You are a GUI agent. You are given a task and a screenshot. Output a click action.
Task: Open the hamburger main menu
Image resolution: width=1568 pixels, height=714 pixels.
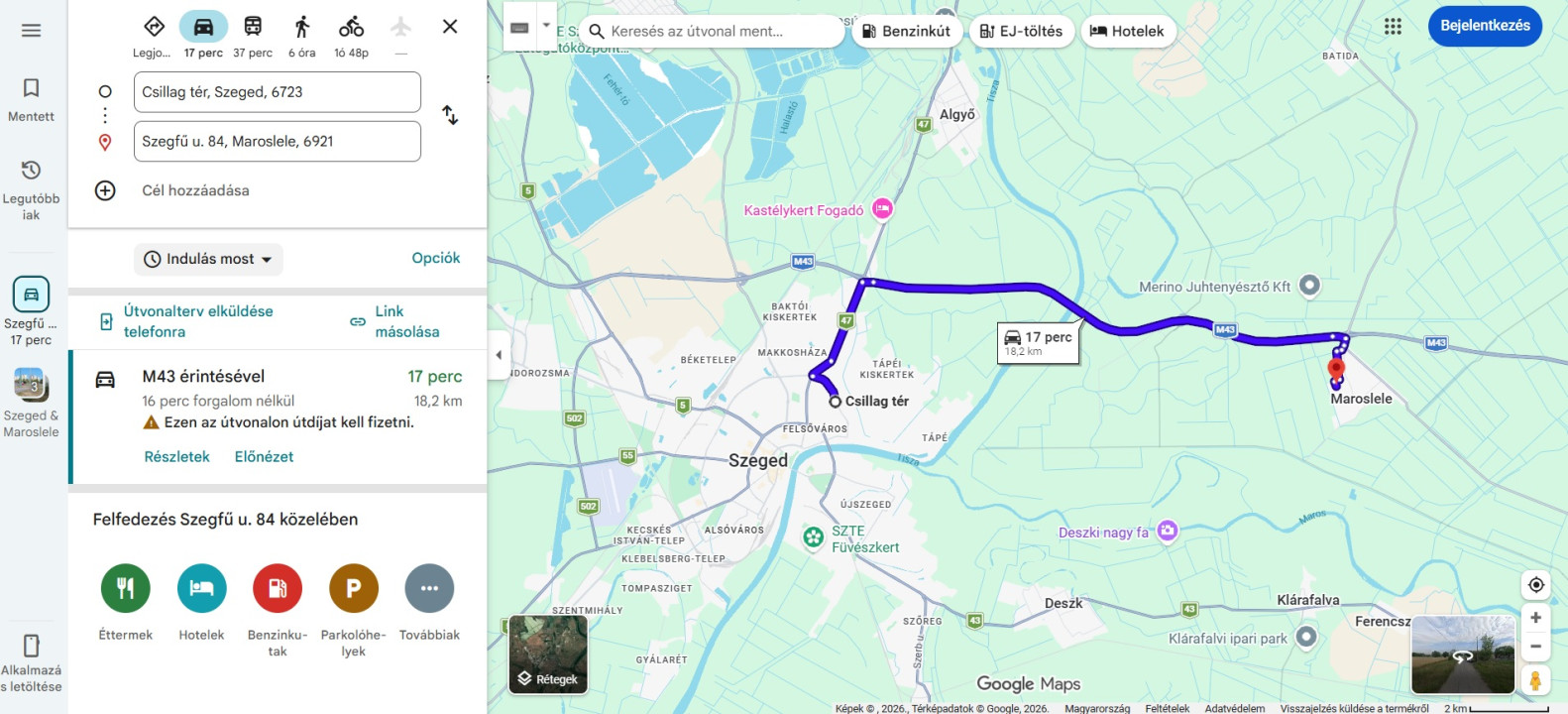31,30
